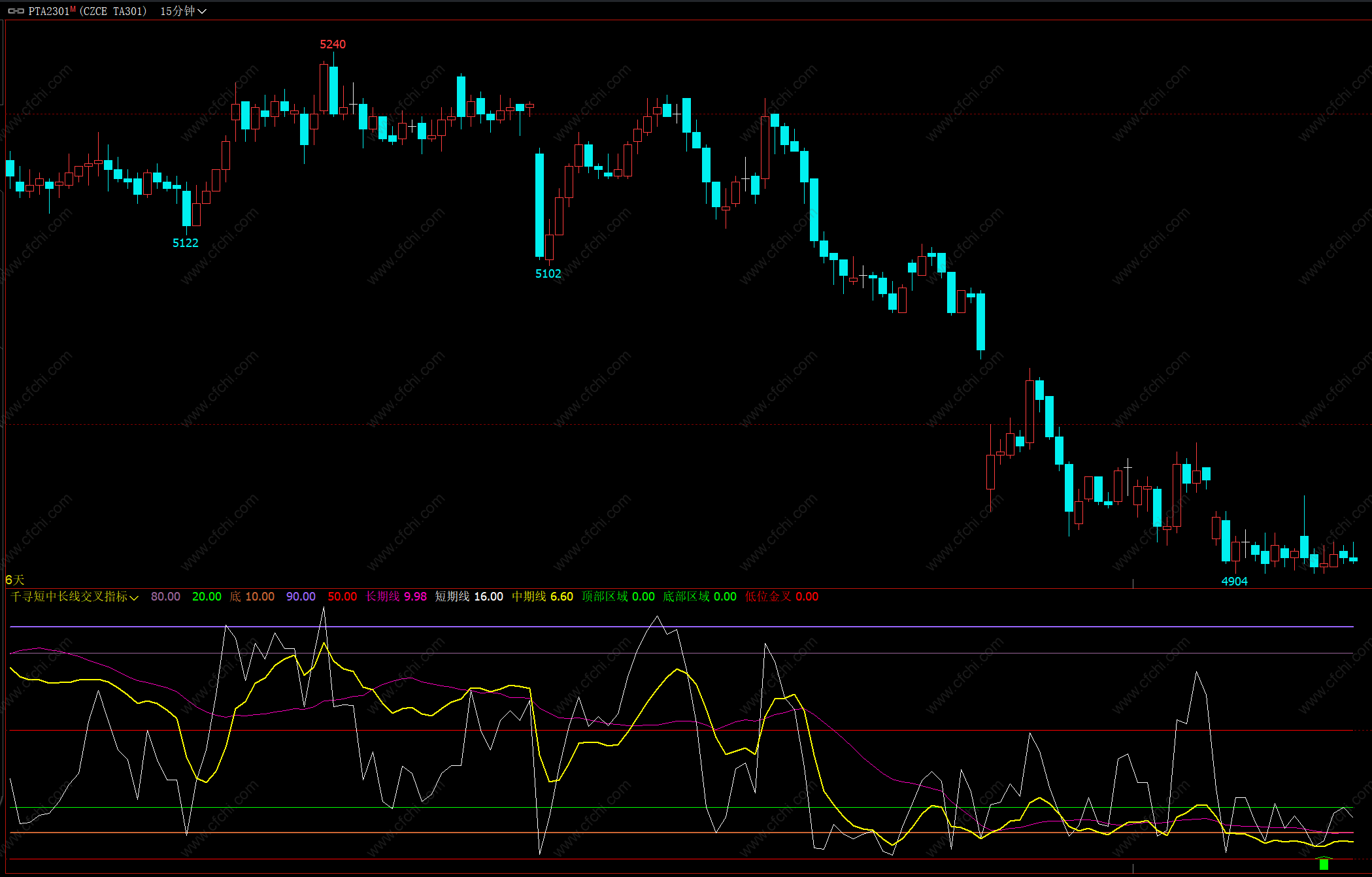Click the 5240 high price label

pos(333,44)
